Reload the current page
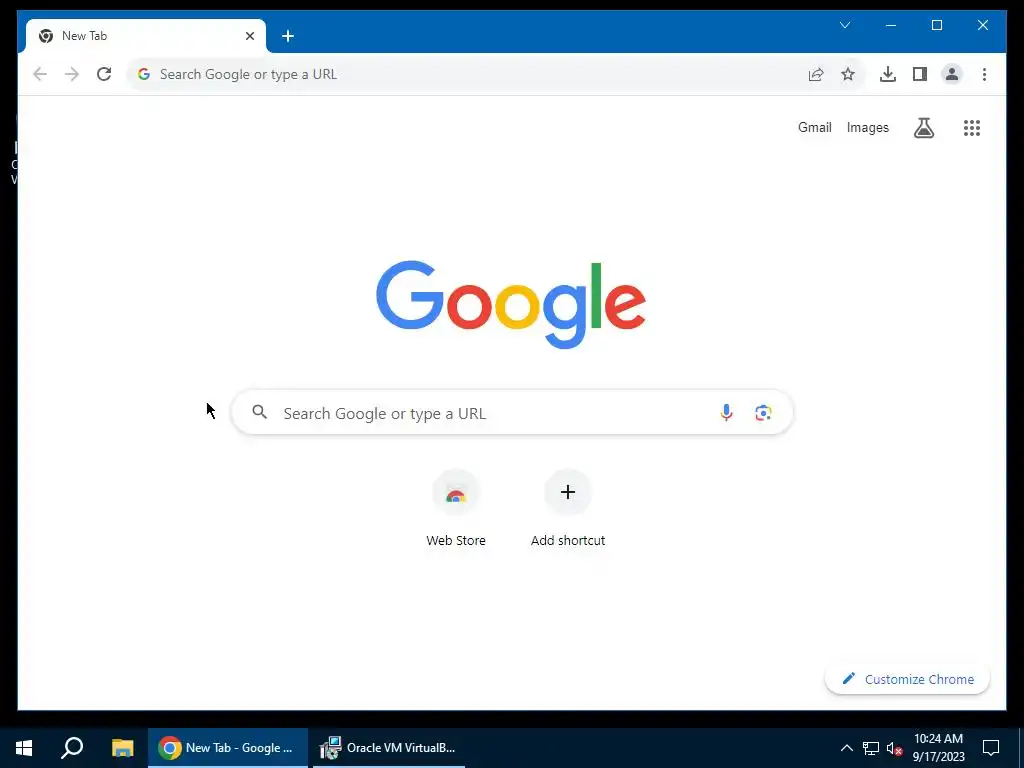Viewport: 1024px width, 768px height. 104,74
